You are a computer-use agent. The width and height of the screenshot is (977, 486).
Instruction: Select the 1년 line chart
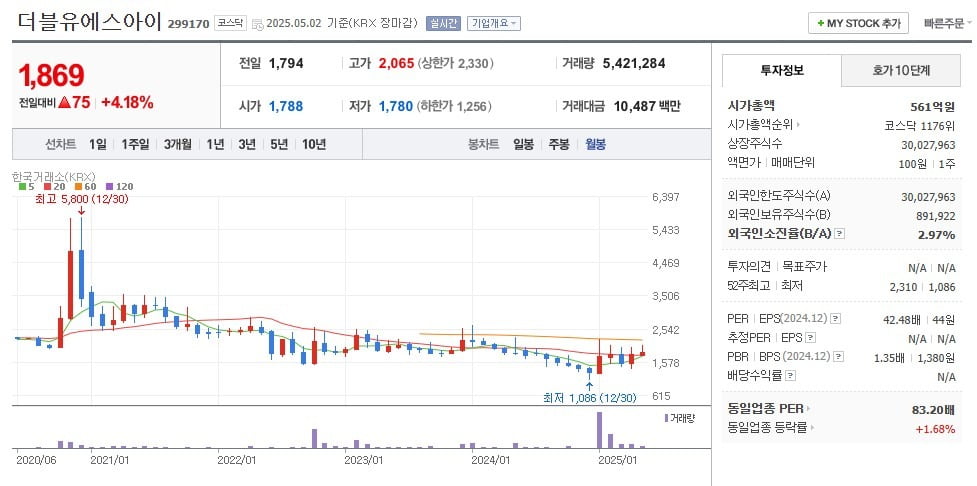click(x=215, y=145)
